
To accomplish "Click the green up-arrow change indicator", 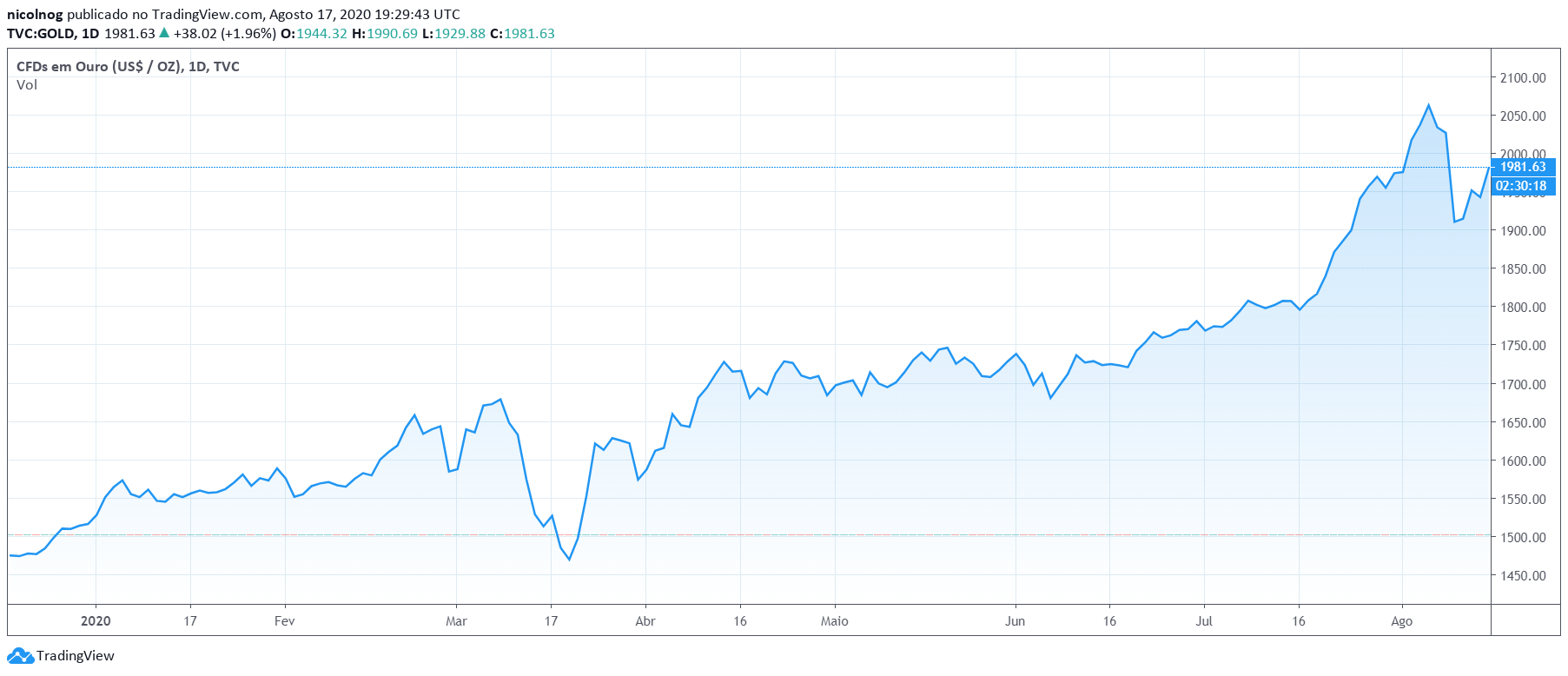I will point(164,33).
